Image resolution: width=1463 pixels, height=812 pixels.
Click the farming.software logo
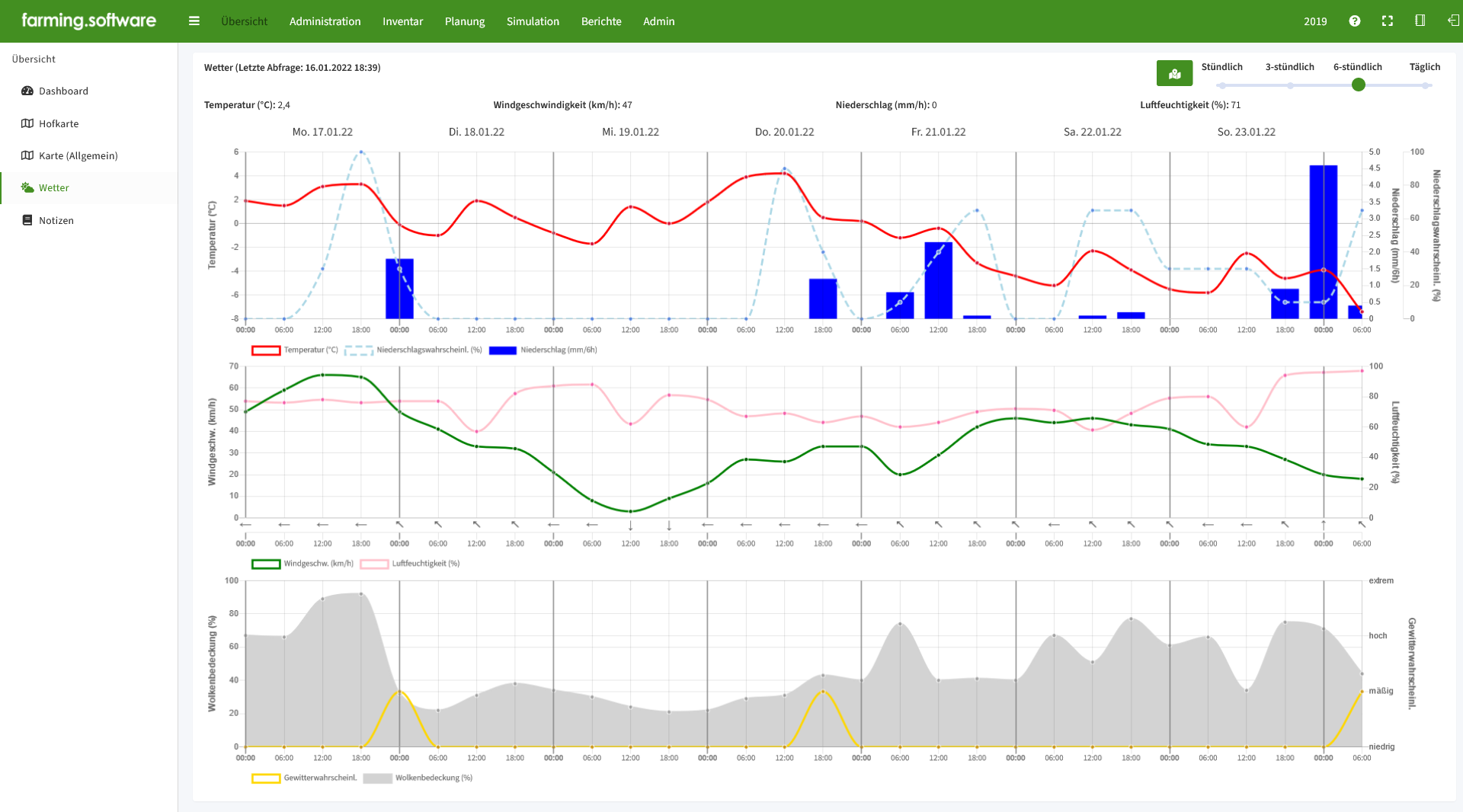click(88, 21)
